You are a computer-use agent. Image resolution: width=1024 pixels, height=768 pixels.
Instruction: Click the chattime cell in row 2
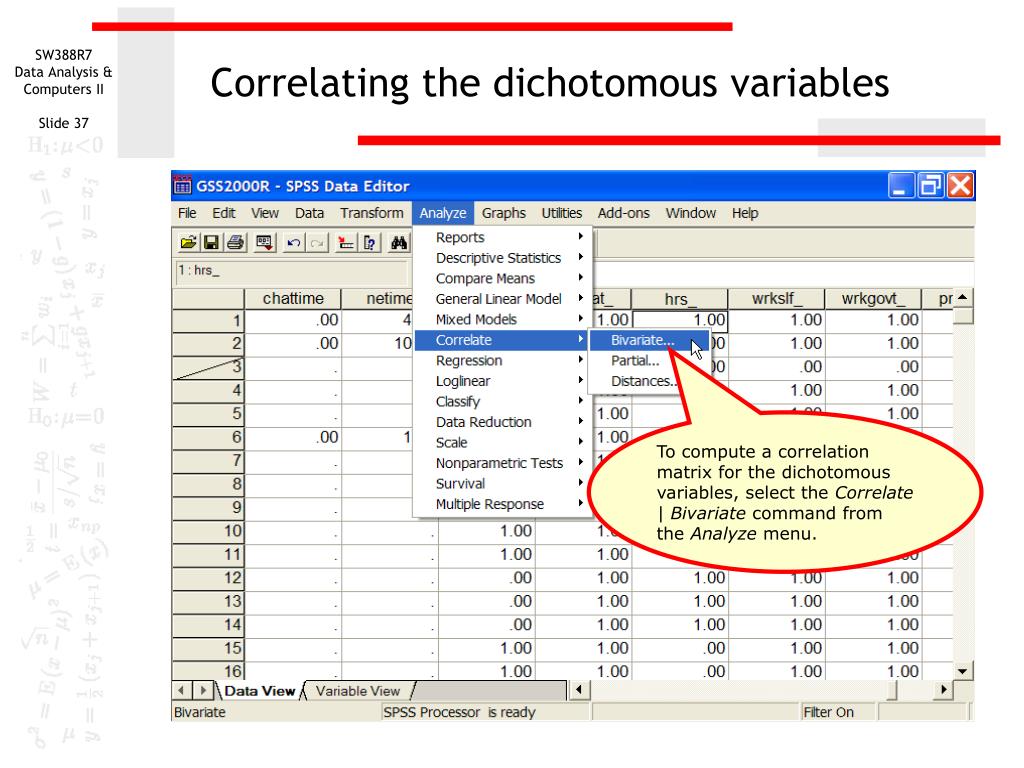[x=293, y=344]
